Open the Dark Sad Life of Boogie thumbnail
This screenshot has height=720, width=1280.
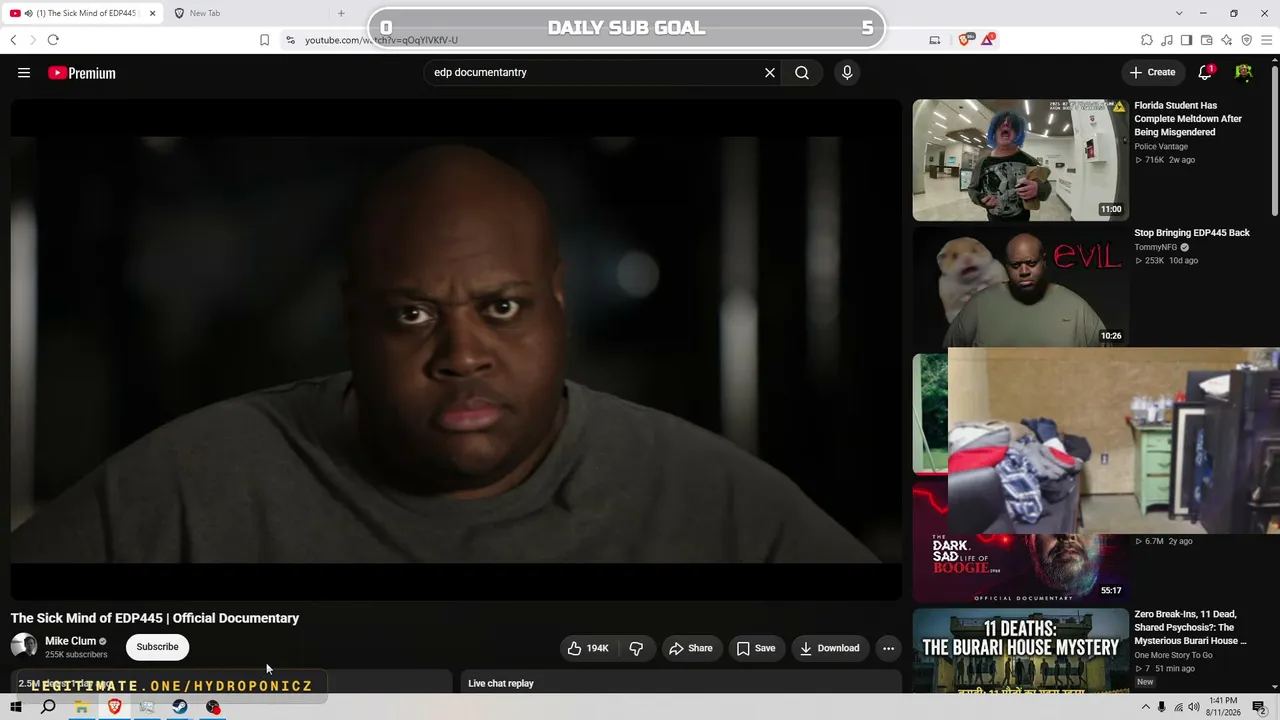[x=1020, y=567]
